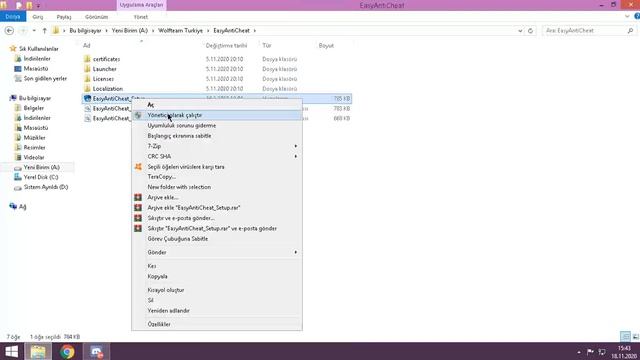Open dropdown after Wolfteam Turkiye in path

[208, 31]
